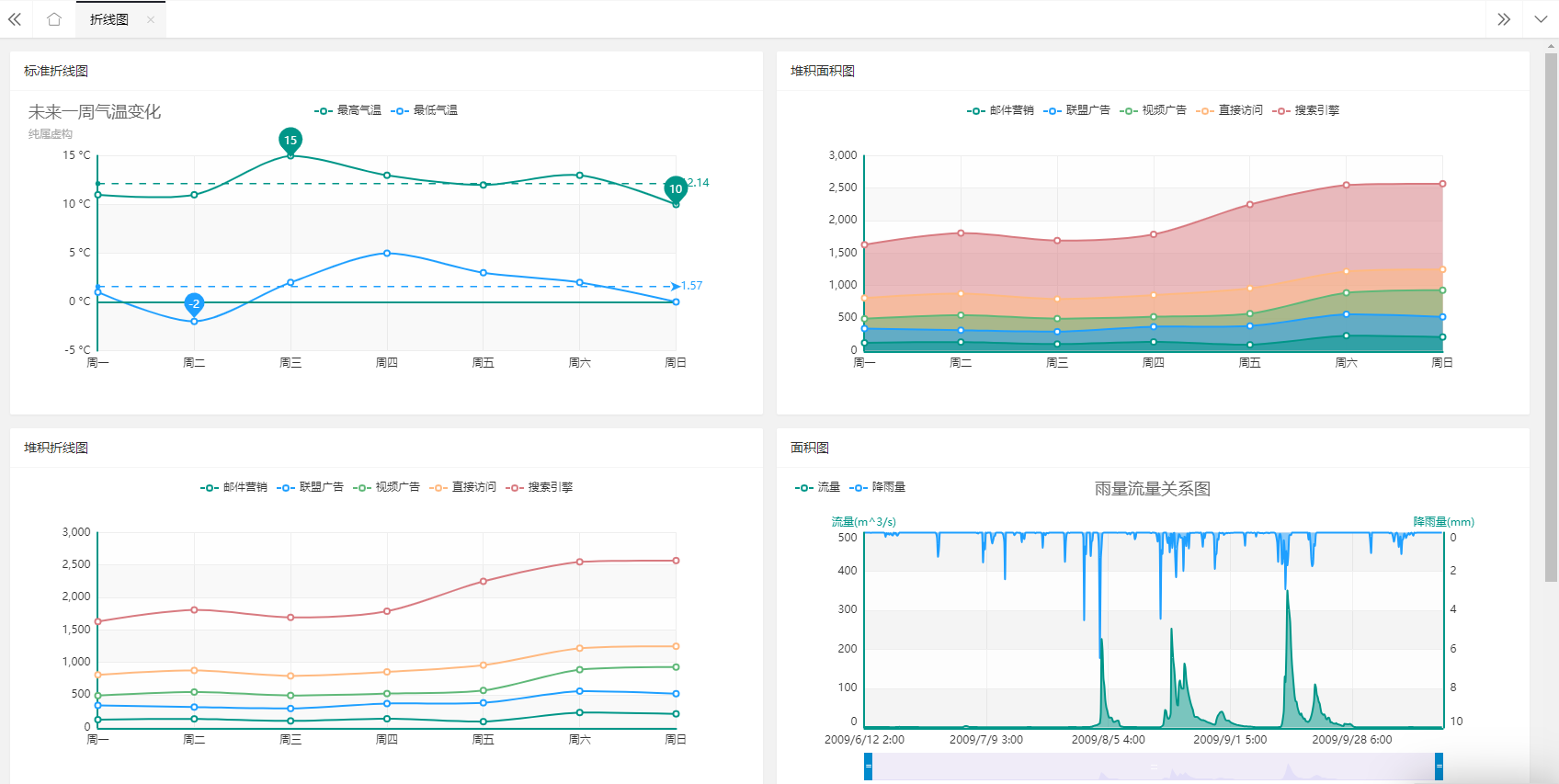Toggle 降雨量 legend in 面积图
The image size is (1559, 784).
pos(877,487)
